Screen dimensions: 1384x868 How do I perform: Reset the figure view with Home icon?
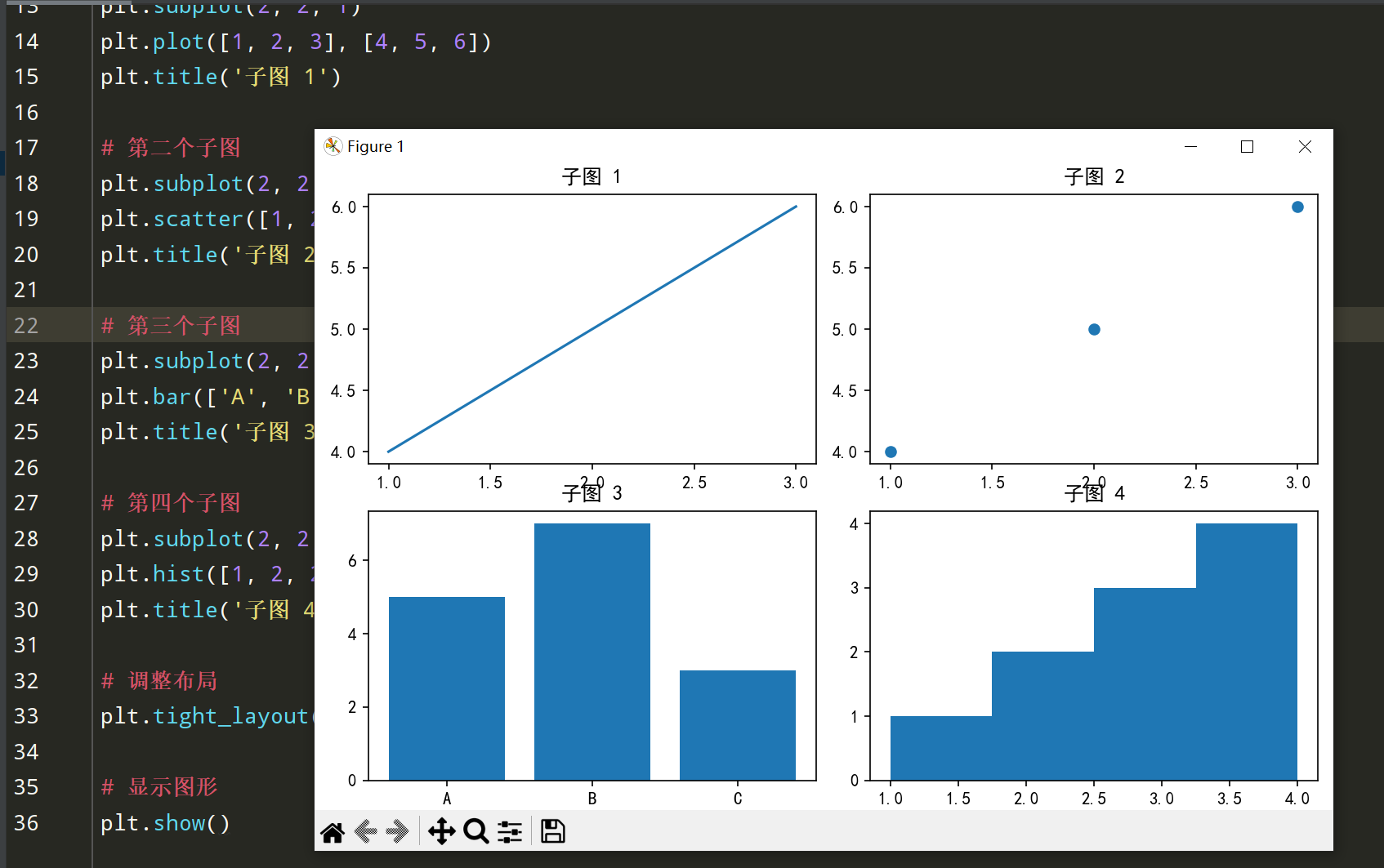[333, 832]
